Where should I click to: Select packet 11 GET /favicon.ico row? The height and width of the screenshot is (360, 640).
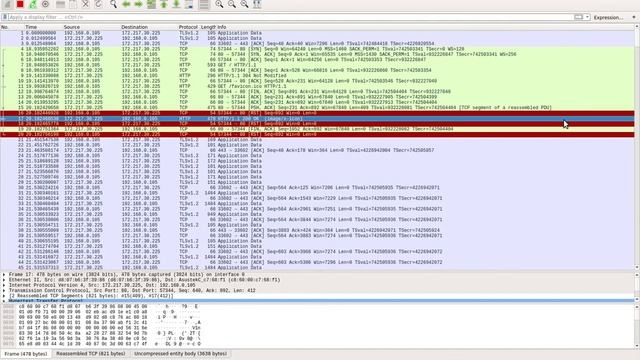coord(317,86)
